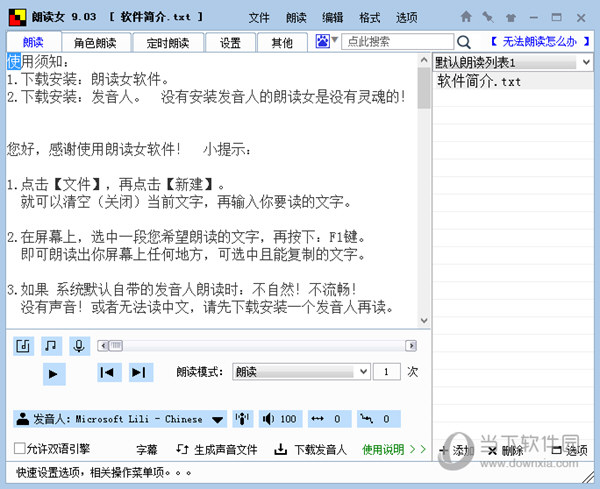The image size is (600, 489).
Task: Click the voice tuning icon beside speaker dropdown
Action: [243, 419]
